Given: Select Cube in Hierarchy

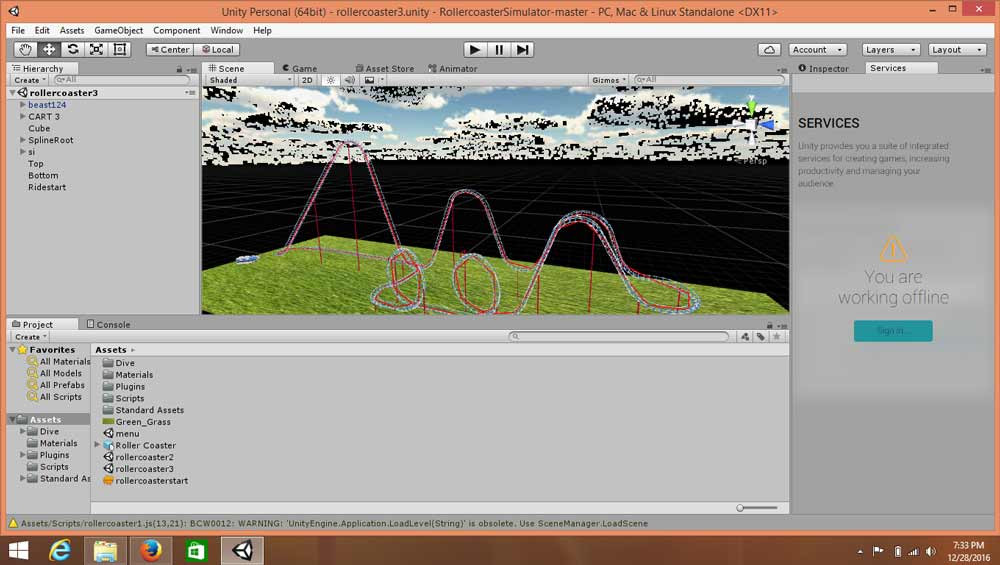Looking at the screenshot, I should (x=39, y=128).
